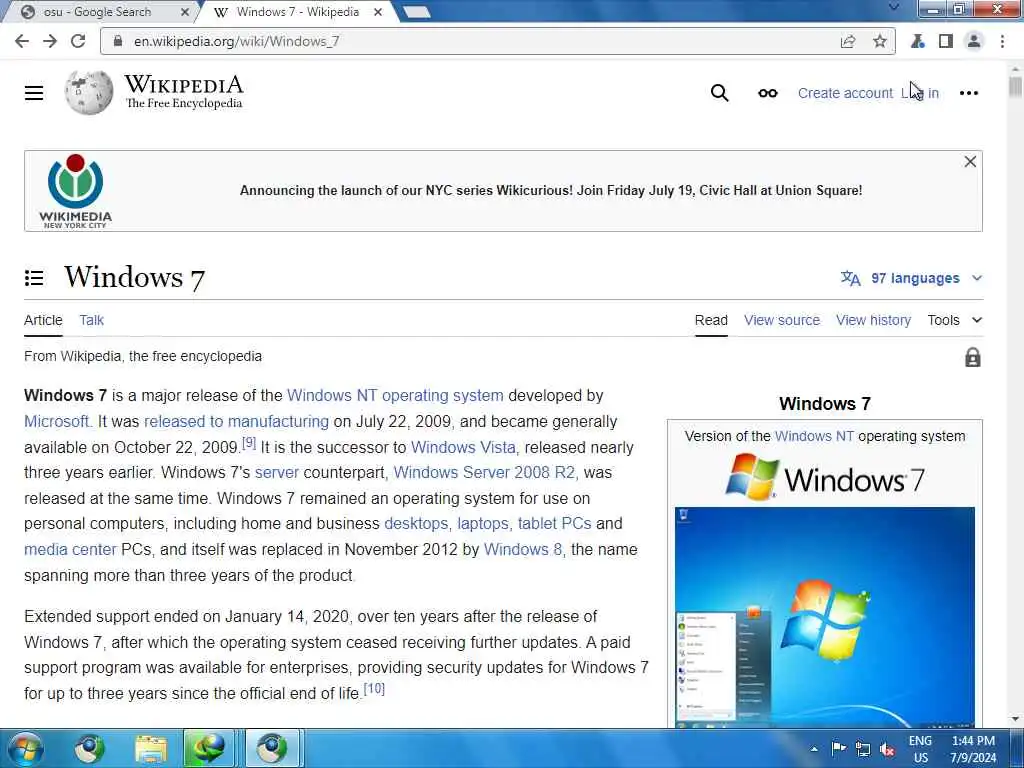Image resolution: width=1024 pixels, height=768 pixels.
Task: Open View source tab
Action: point(782,320)
